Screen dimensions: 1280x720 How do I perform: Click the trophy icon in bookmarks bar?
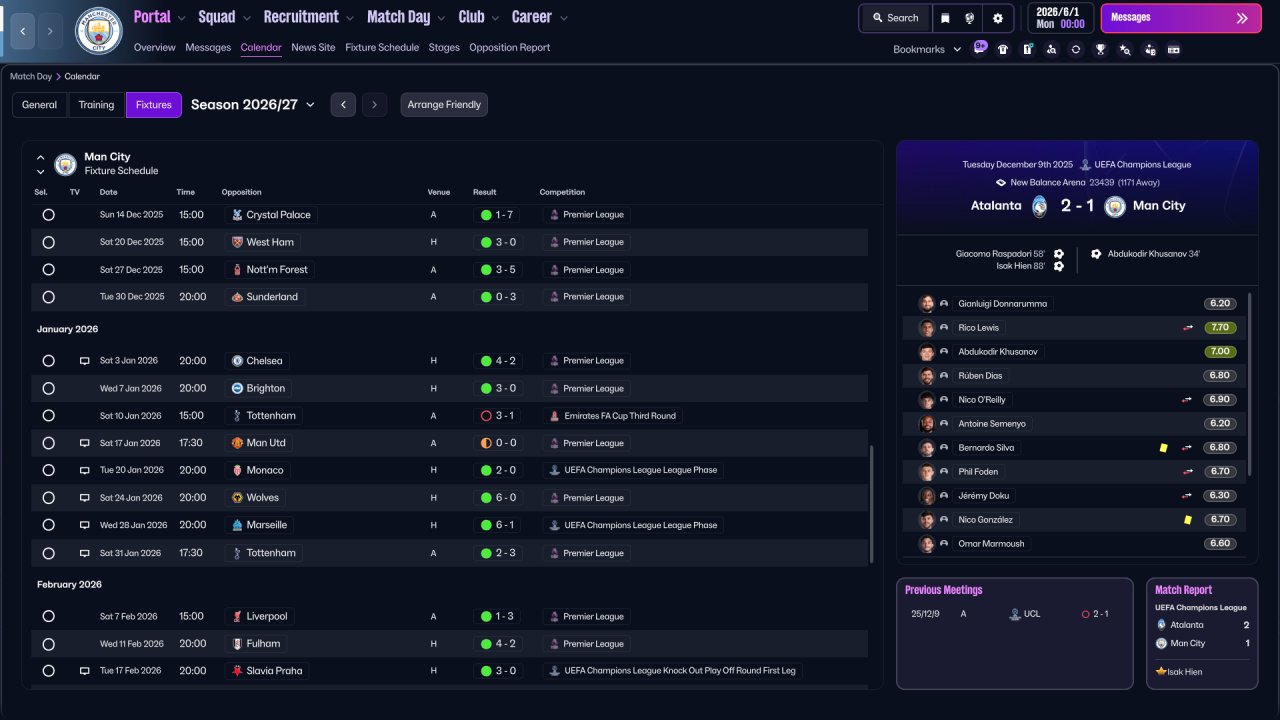click(x=1100, y=49)
